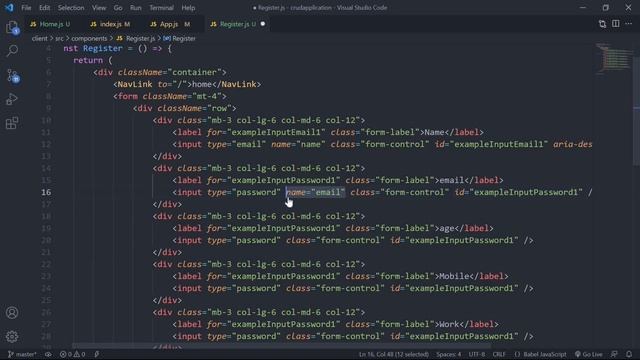The width and height of the screenshot is (640, 360).
Task: Split the editor right
Action: point(616,24)
